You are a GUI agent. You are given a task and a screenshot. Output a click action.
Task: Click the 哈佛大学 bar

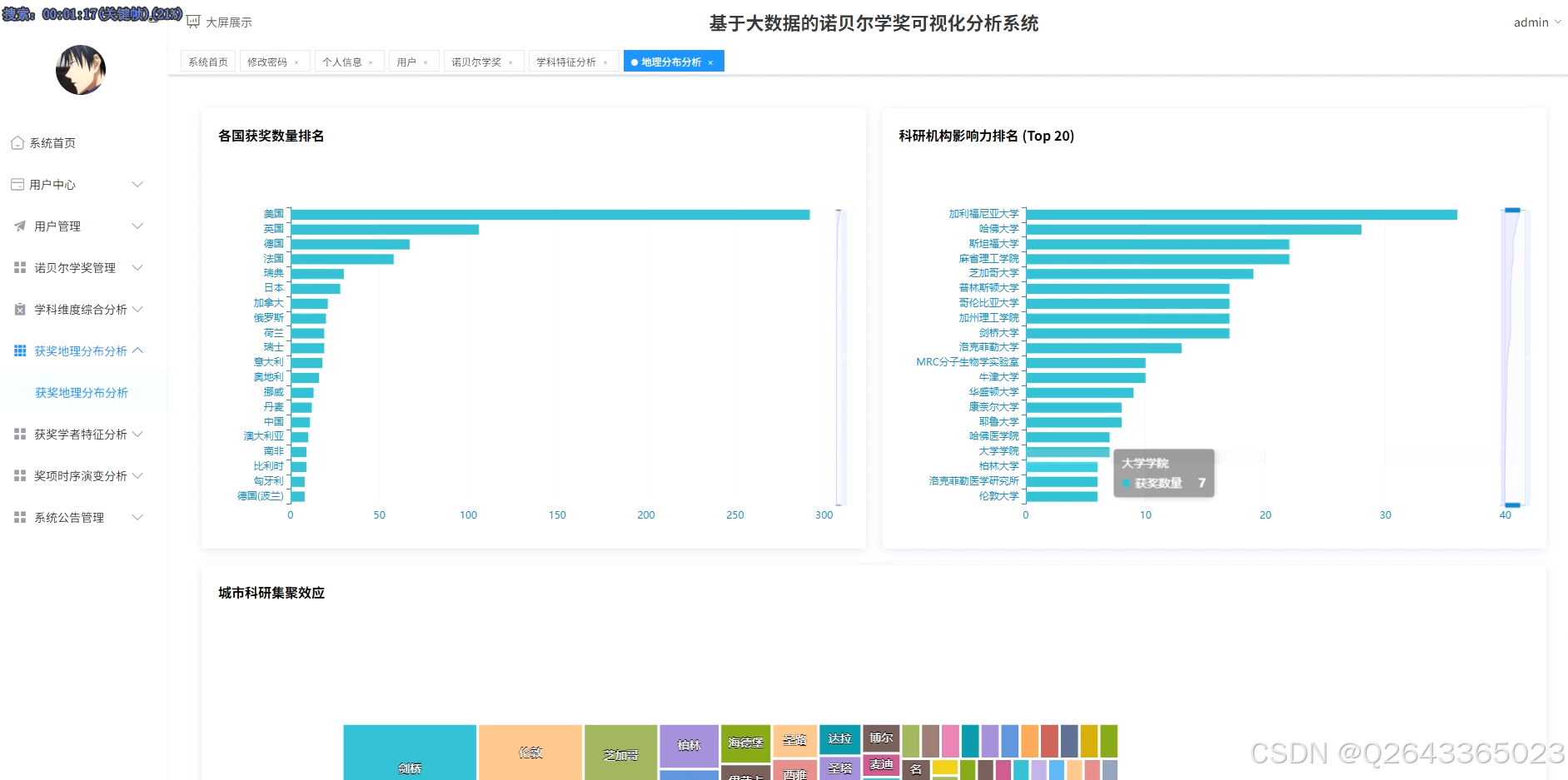(x=1193, y=230)
